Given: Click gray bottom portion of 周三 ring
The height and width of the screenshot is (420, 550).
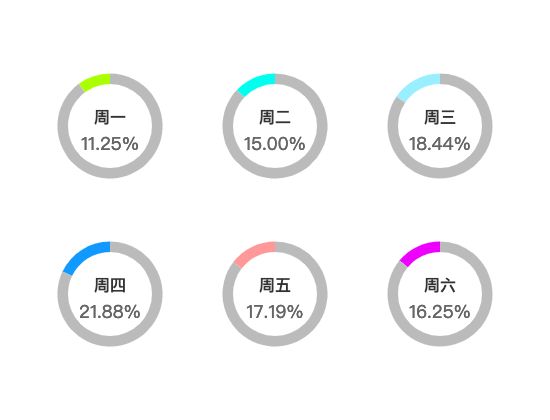Looking at the screenshot, I should click(x=440, y=173).
